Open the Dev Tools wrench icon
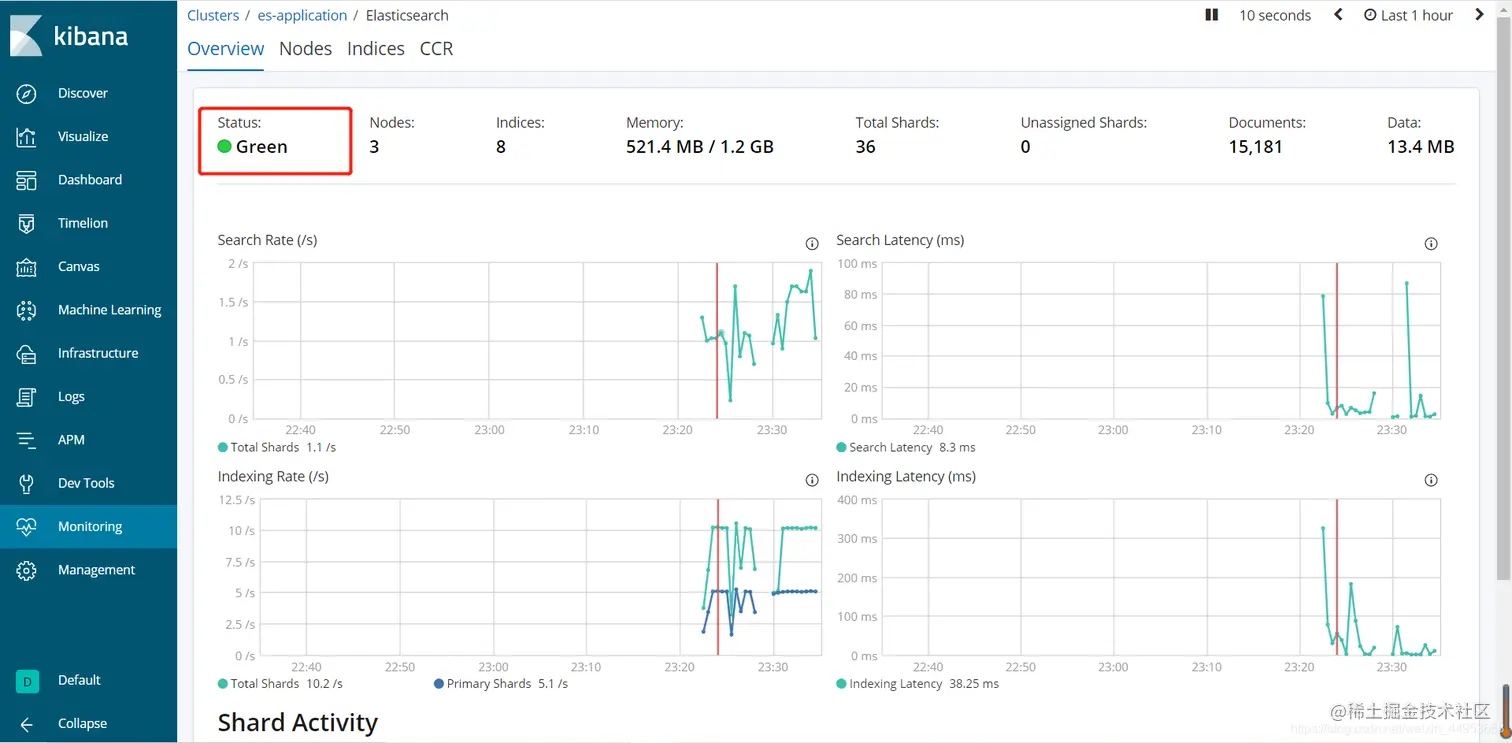Image resolution: width=1512 pixels, height=743 pixels. tap(27, 483)
